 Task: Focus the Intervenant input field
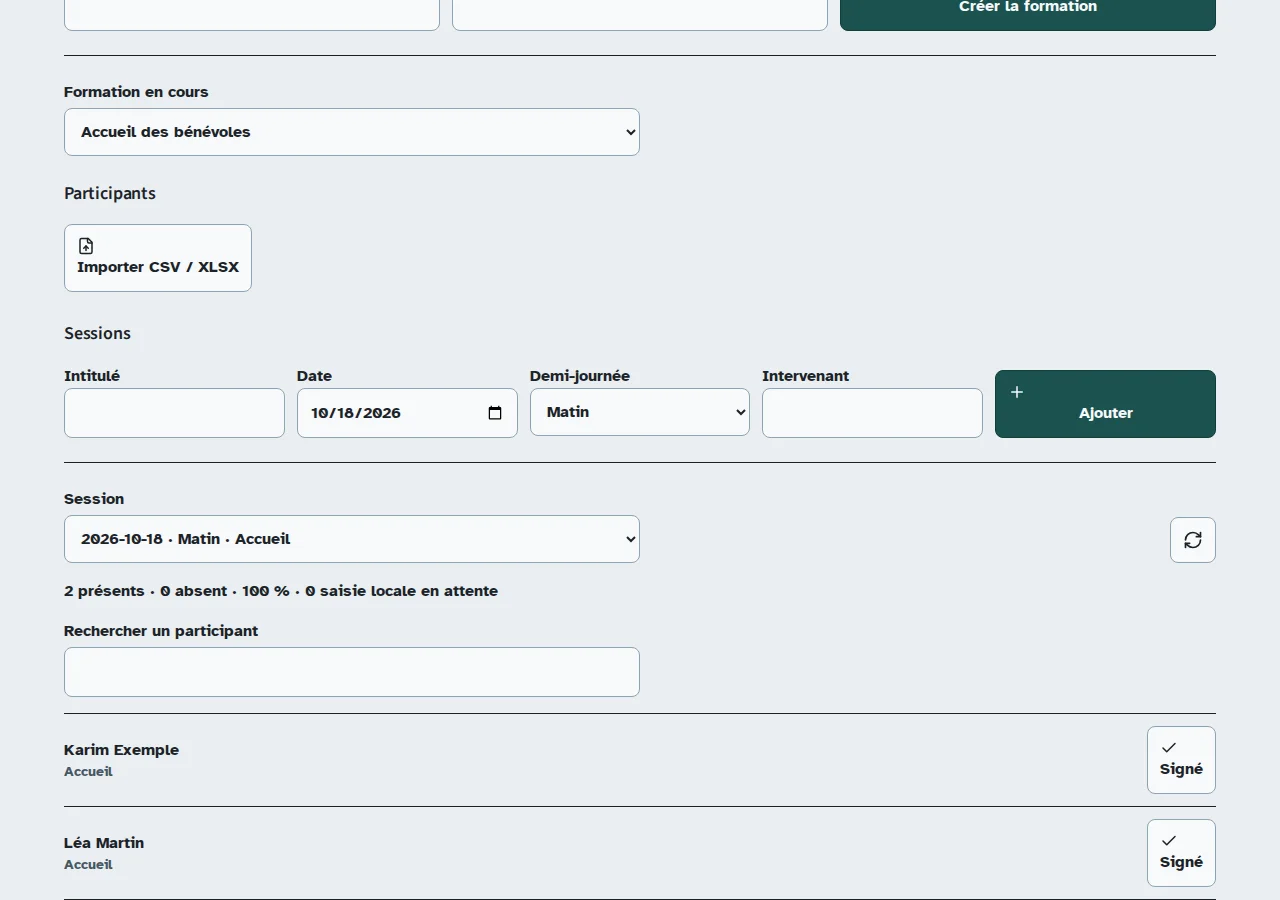pos(872,413)
